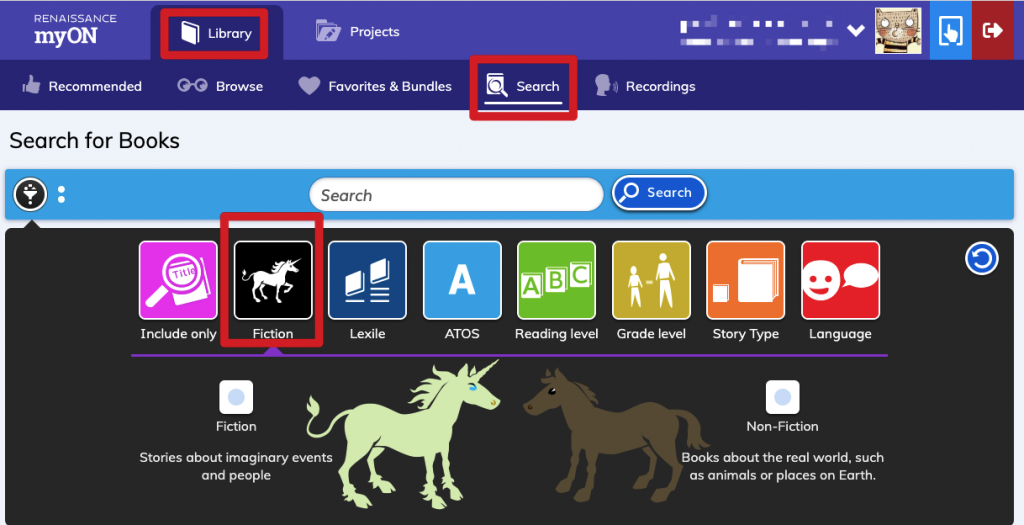Open Favorites & Bundles

point(375,86)
